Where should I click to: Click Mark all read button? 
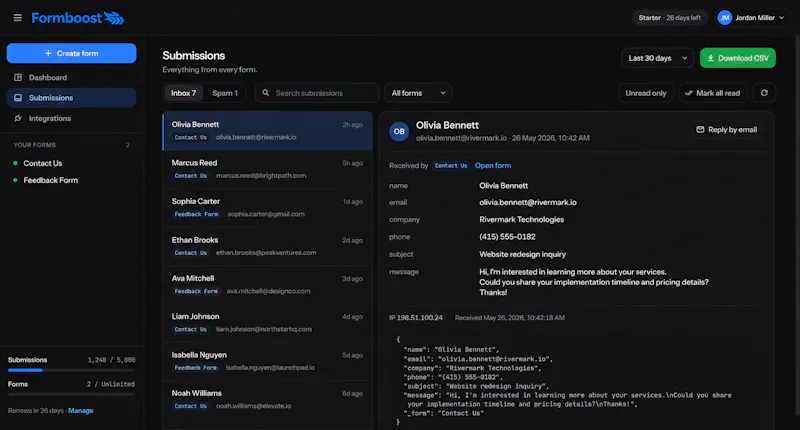pyautogui.click(x=712, y=93)
